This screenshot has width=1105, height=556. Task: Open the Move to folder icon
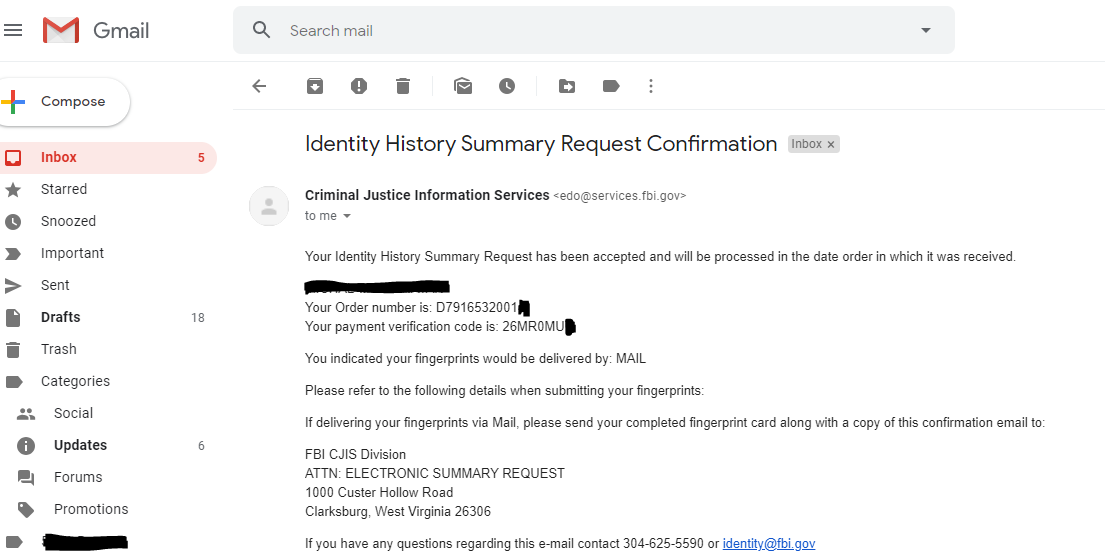point(567,86)
